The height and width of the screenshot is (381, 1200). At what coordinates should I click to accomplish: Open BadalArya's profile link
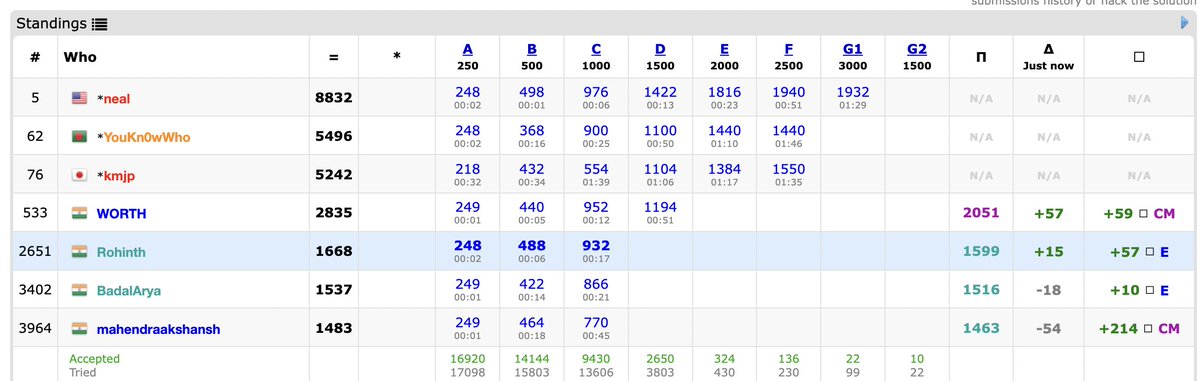point(129,291)
